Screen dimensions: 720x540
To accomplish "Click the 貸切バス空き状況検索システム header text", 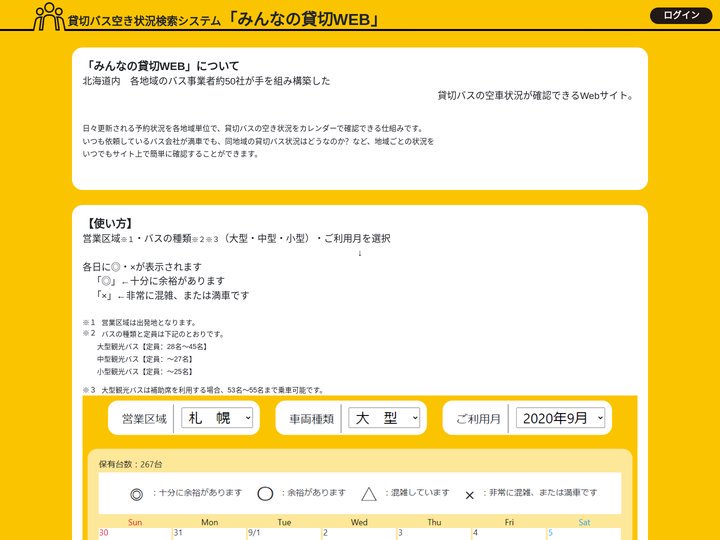I will (x=145, y=21).
